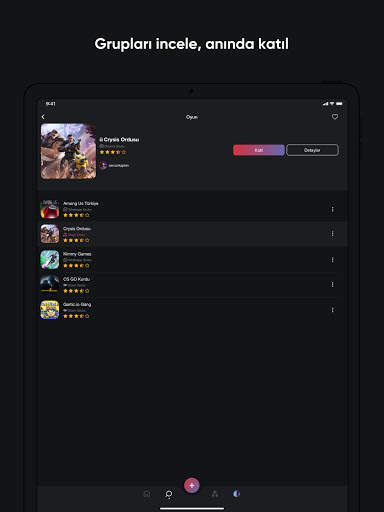Select the 'Kinory Games' title text
The image size is (384, 512).
tap(77, 254)
